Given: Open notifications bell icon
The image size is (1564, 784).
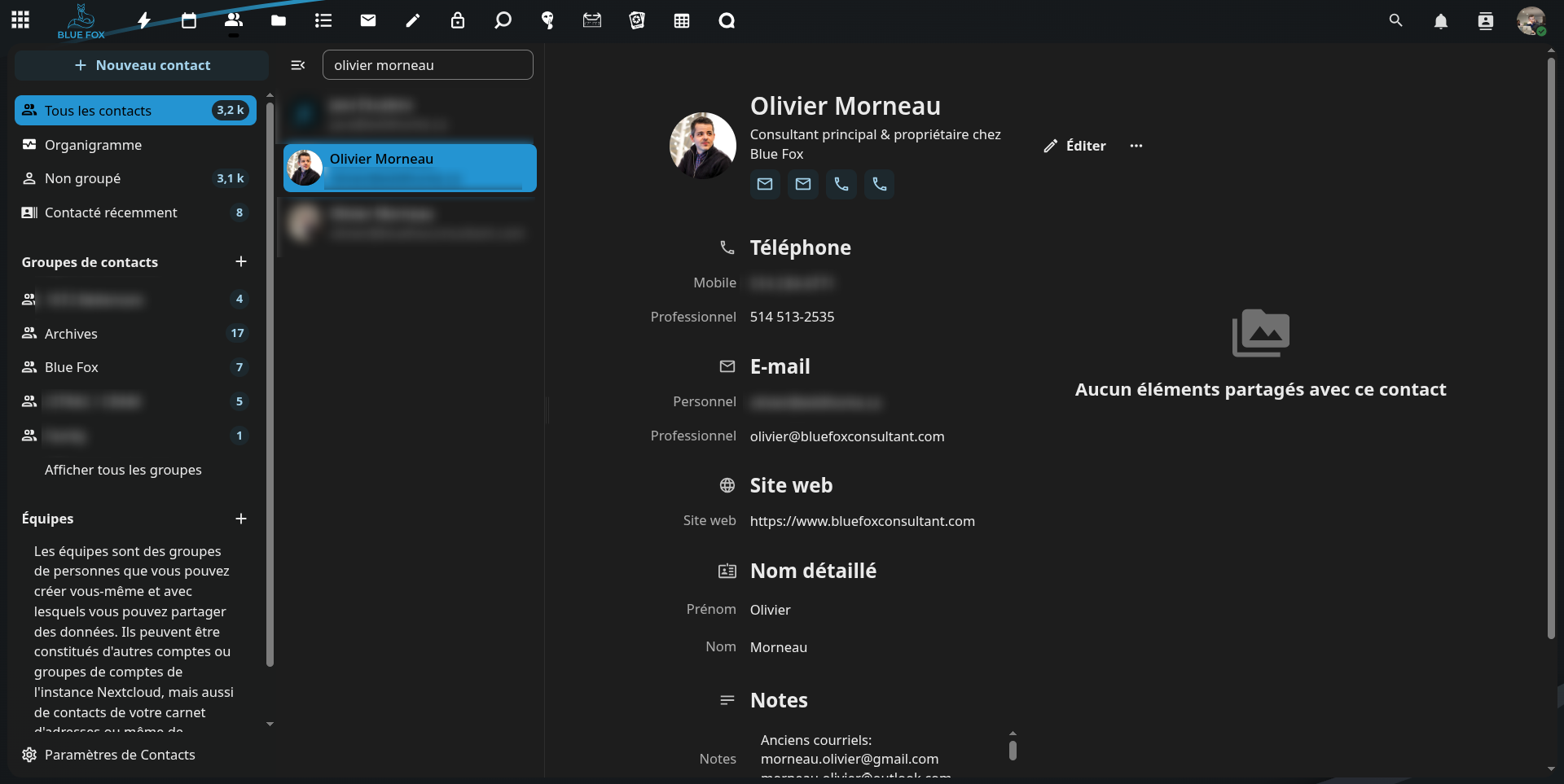Looking at the screenshot, I should click(1440, 21).
